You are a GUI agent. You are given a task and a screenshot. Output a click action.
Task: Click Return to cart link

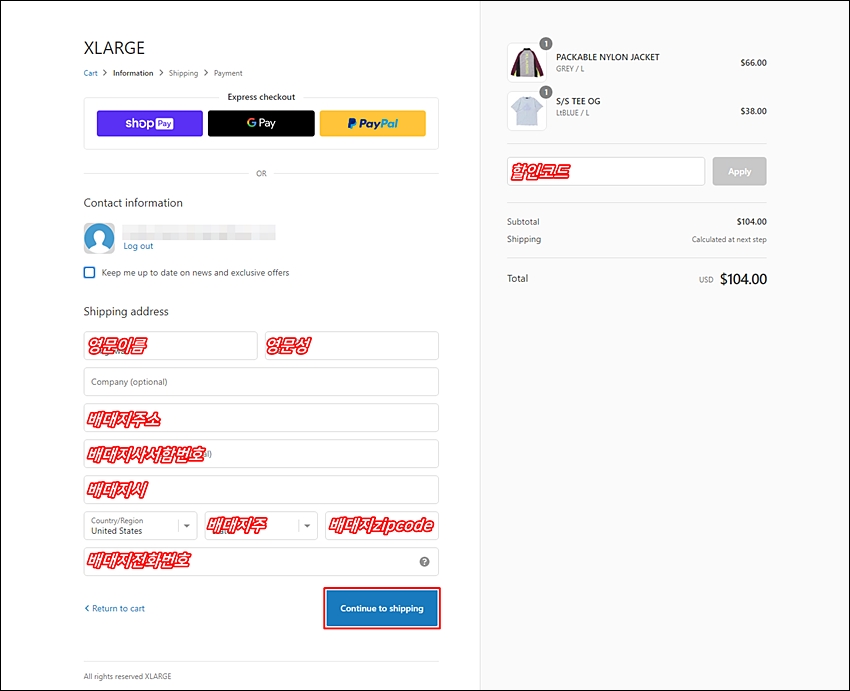pyautogui.click(x=115, y=609)
